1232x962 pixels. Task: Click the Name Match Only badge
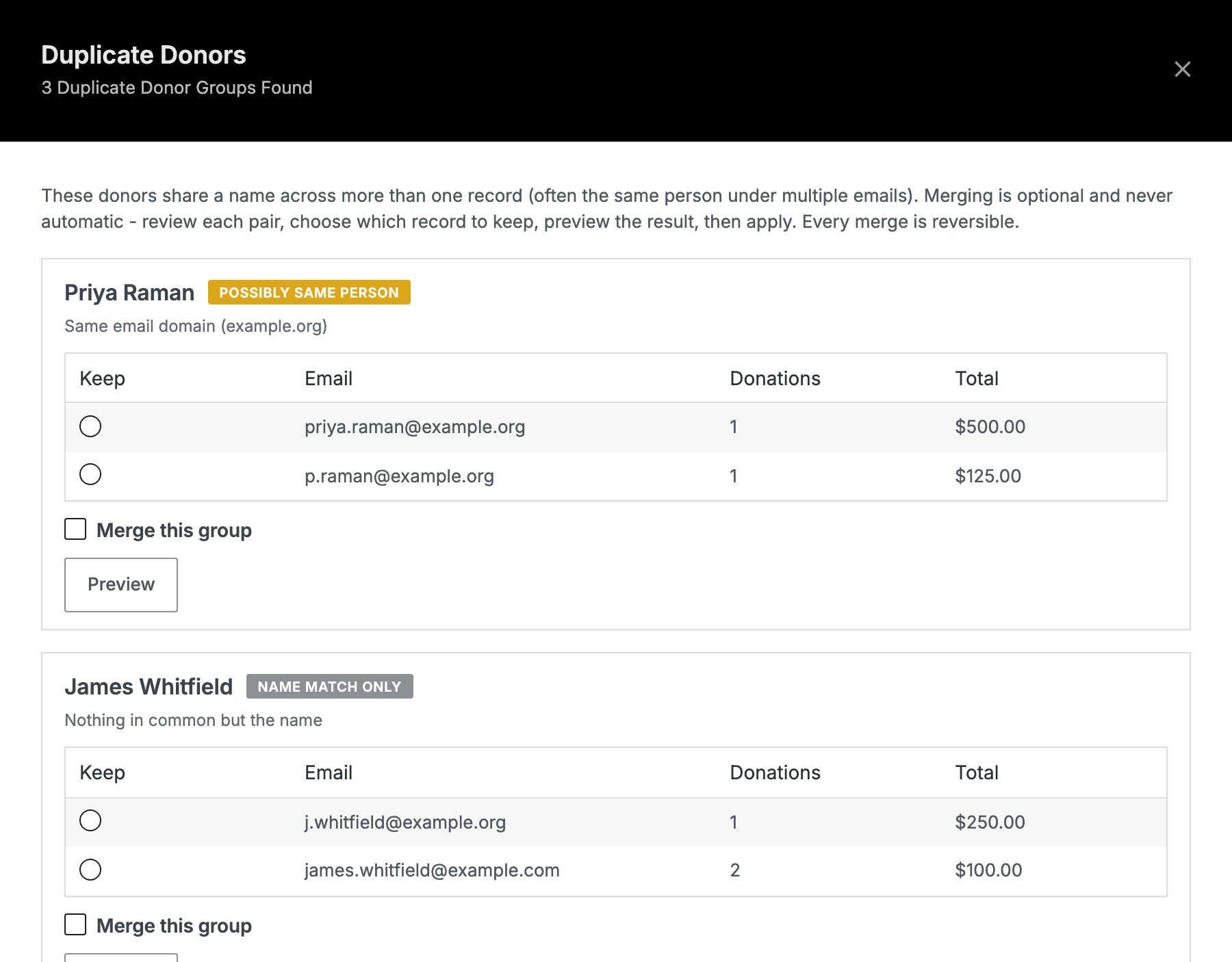click(x=329, y=686)
